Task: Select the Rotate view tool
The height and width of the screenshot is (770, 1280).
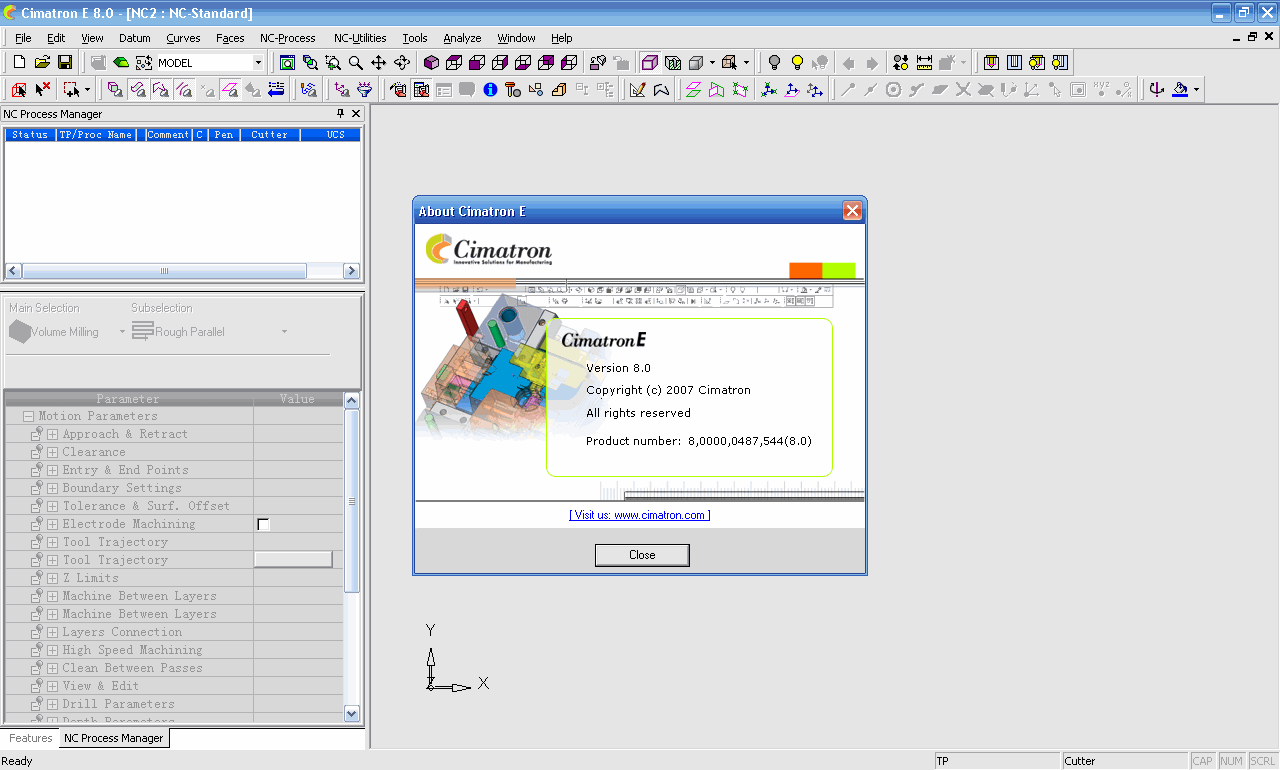Action: (402, 62)
